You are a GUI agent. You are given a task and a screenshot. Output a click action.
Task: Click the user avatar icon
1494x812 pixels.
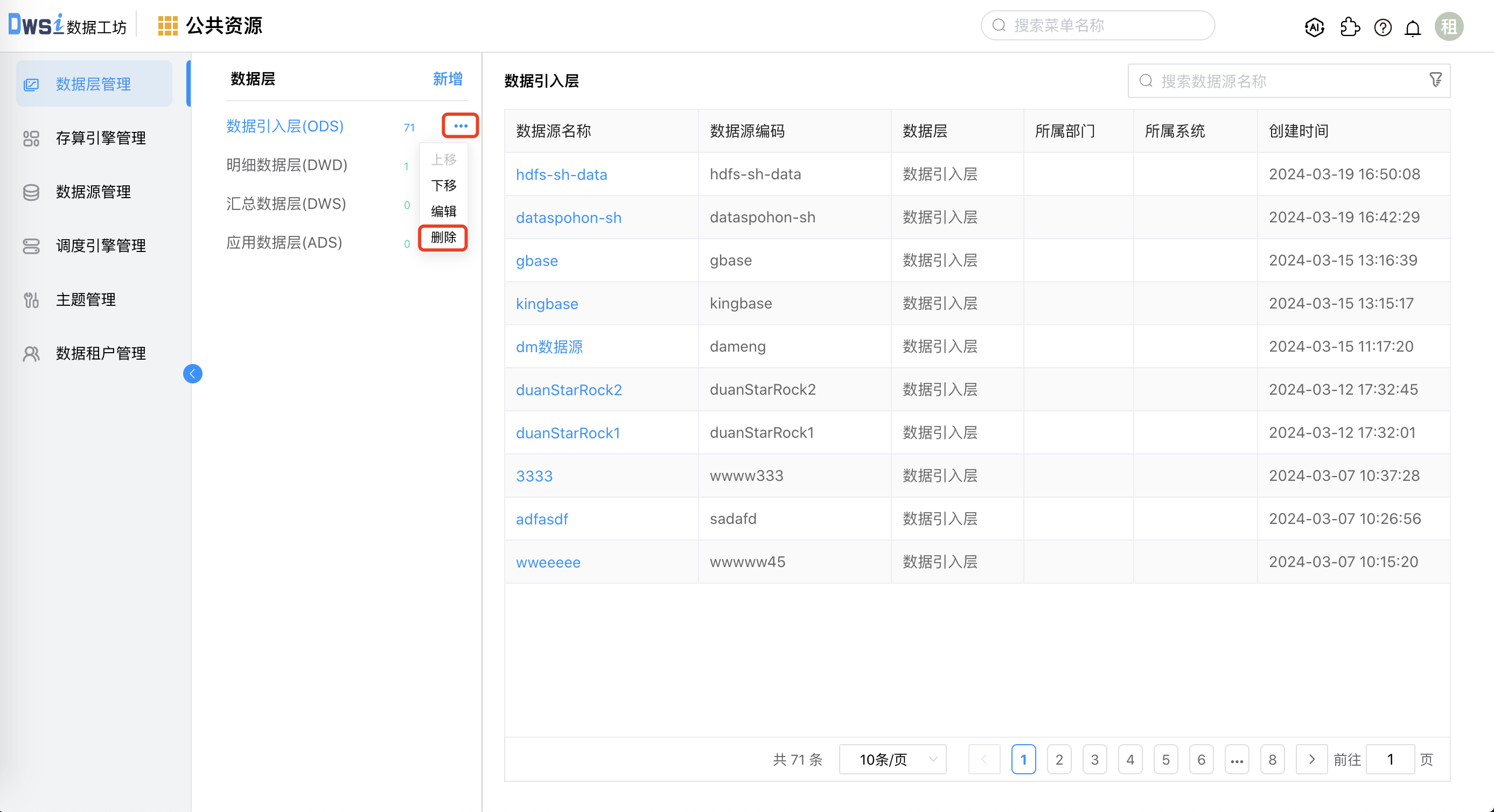click(x=1449, y=27)
